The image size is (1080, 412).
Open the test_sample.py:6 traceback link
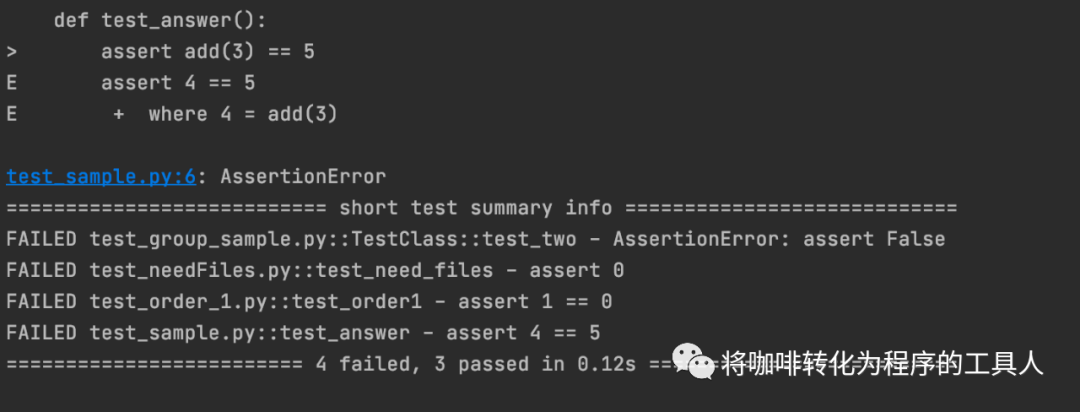coord(101,177)
